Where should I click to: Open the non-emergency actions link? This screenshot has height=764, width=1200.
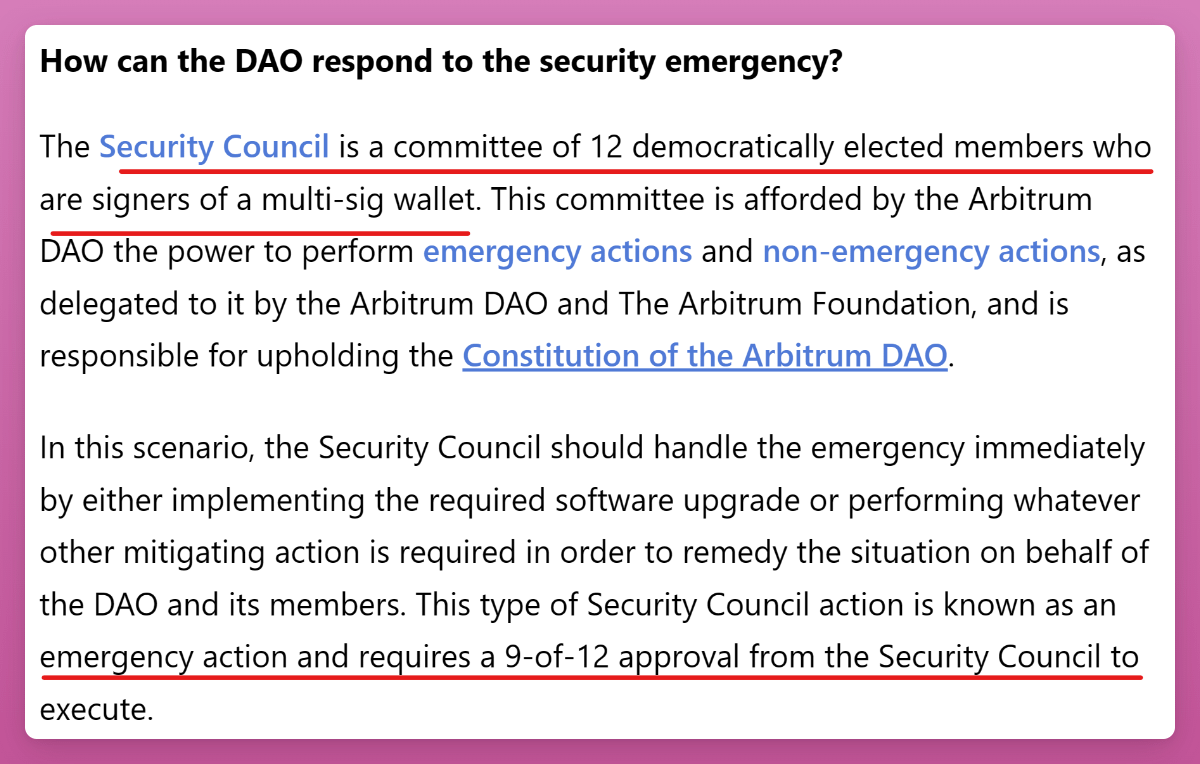click(929, 251)
